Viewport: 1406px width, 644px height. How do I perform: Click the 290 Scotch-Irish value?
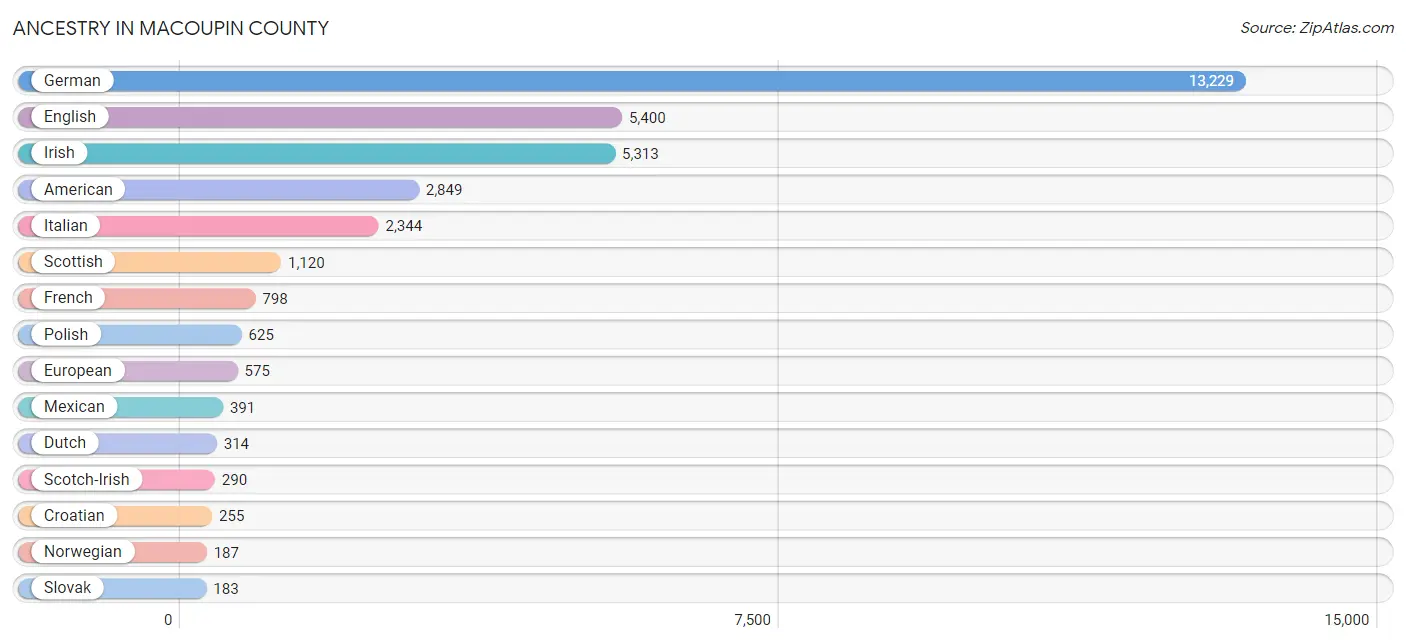[234, 480]
